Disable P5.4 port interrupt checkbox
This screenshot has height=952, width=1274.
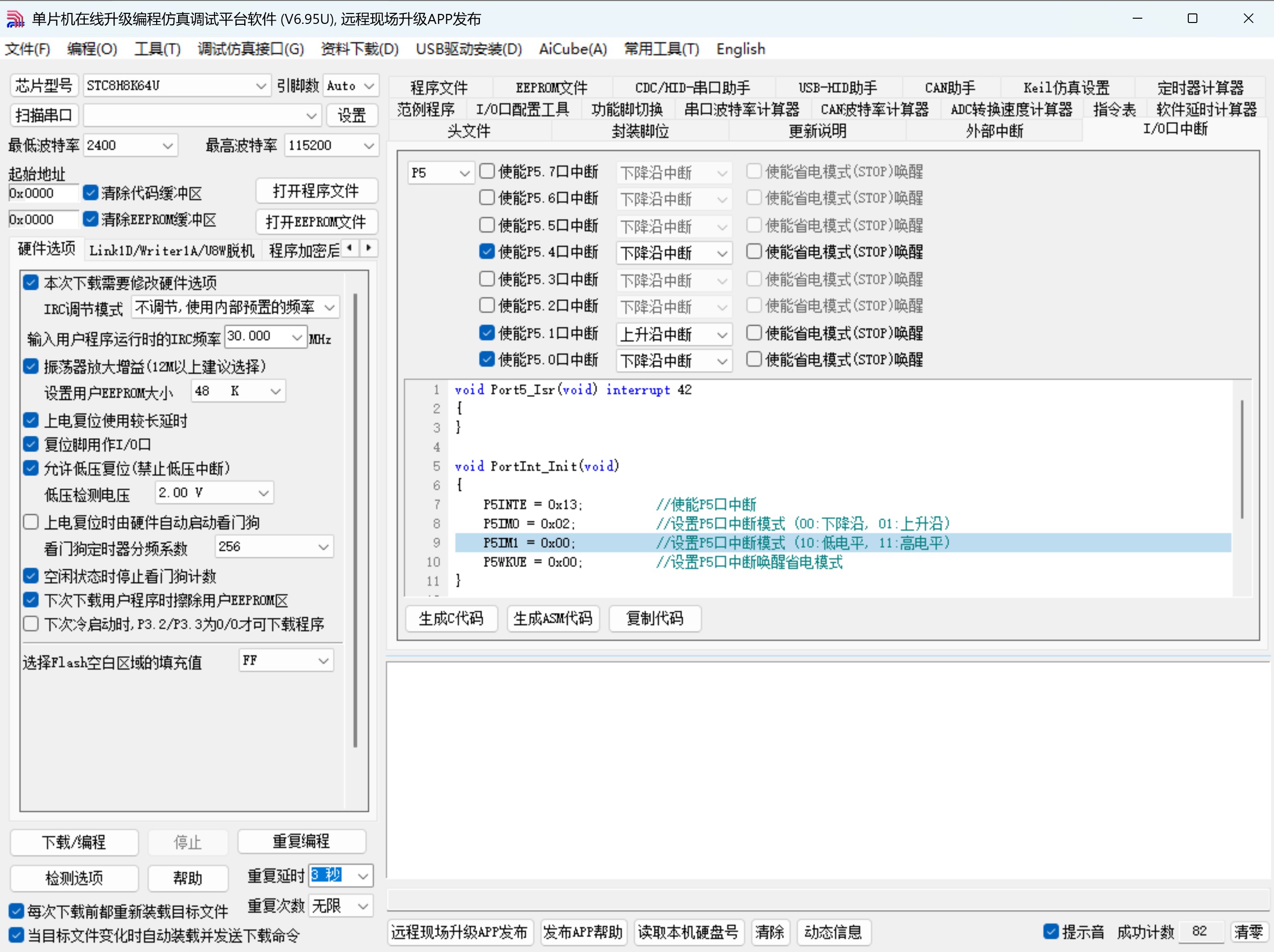point(487,252)
